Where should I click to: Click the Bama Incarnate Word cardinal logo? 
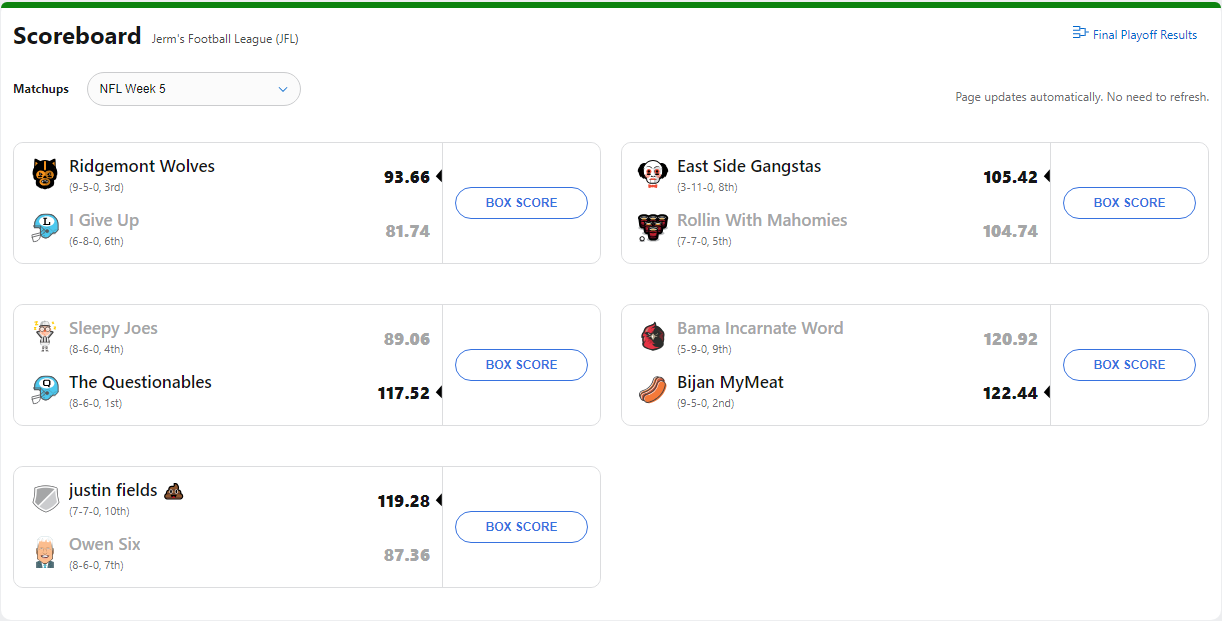[x=652, y=336]
